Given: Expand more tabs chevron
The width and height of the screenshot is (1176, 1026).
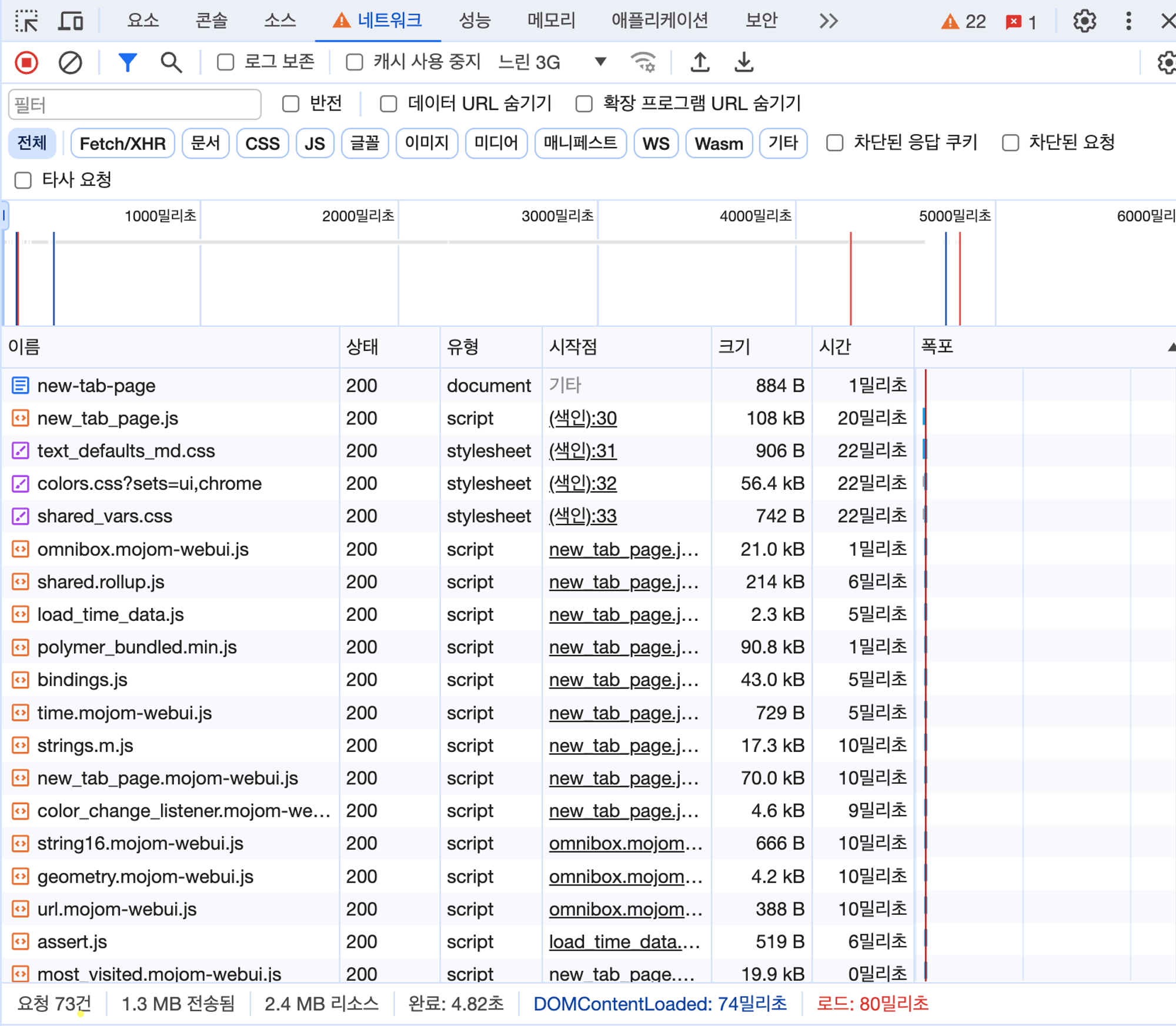Looking at the screenshot, I should [828, 21].
